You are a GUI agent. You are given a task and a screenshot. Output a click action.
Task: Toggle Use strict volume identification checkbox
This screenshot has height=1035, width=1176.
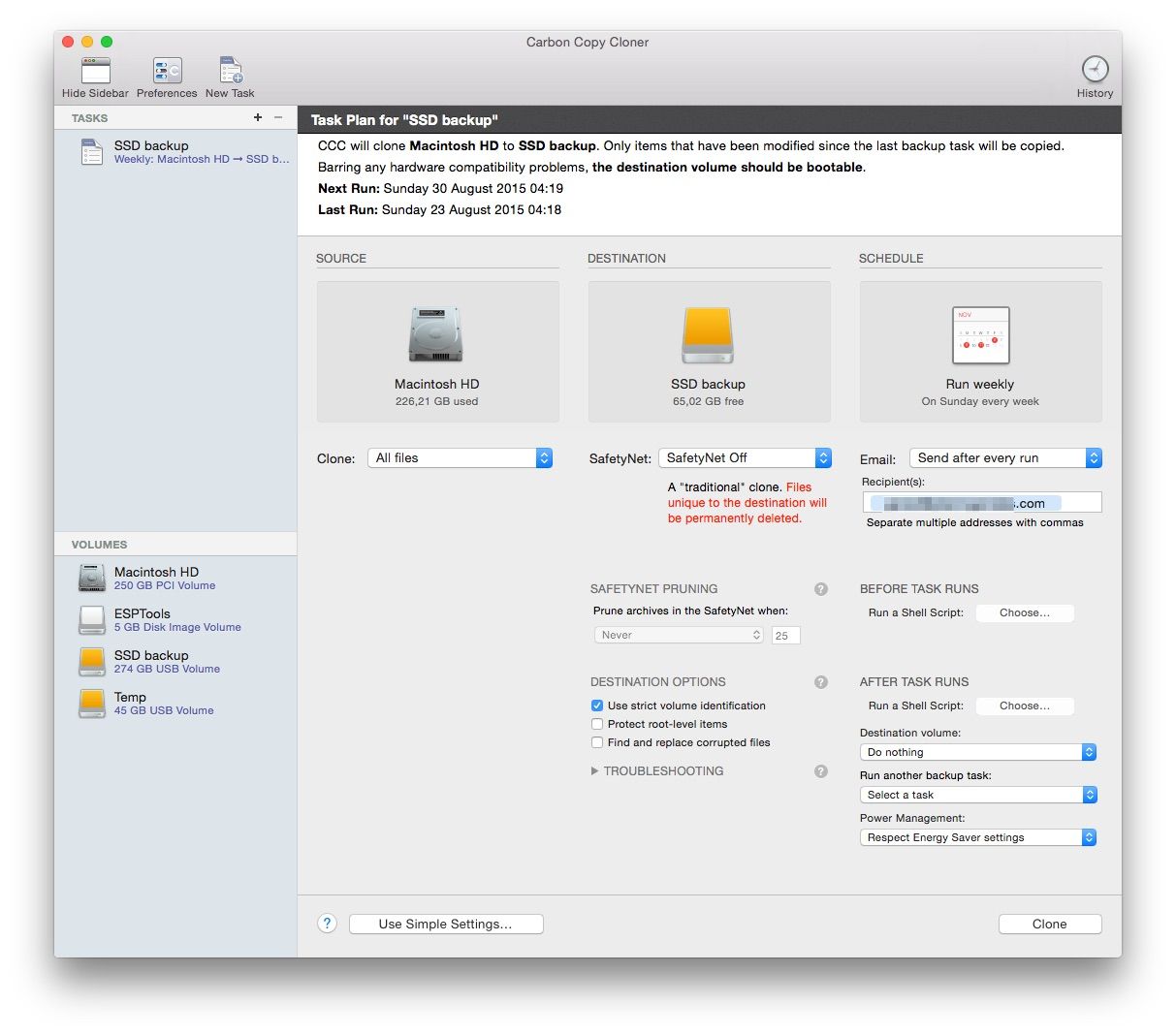click(x=597, y=706)
